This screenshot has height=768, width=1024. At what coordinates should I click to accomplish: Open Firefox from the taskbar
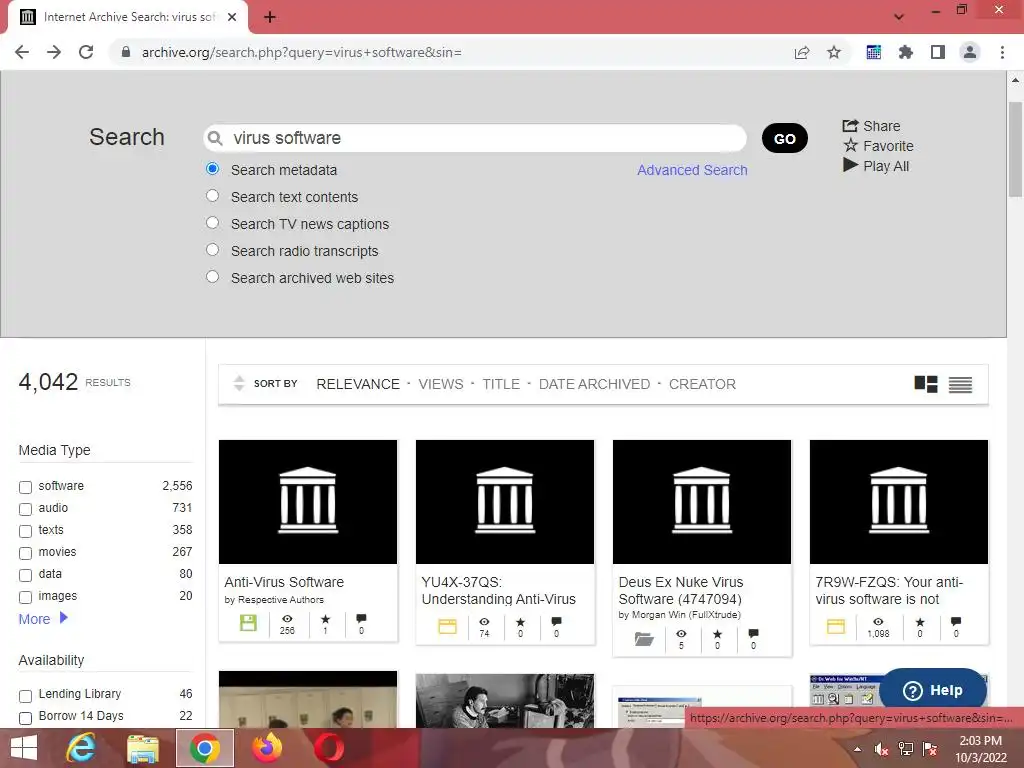coord(267,748)
